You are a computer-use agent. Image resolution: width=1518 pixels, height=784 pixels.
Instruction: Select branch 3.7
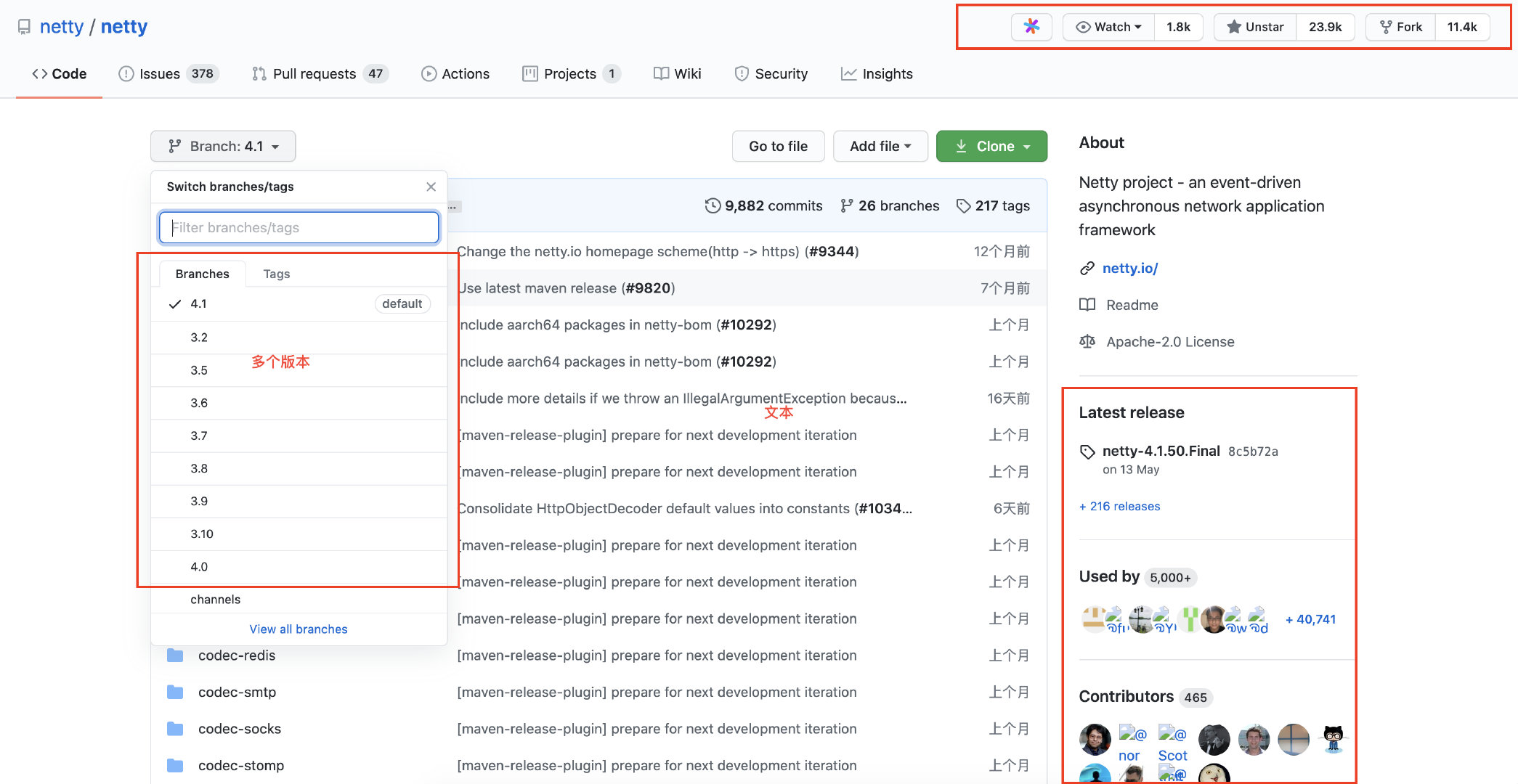coord(299,436)
